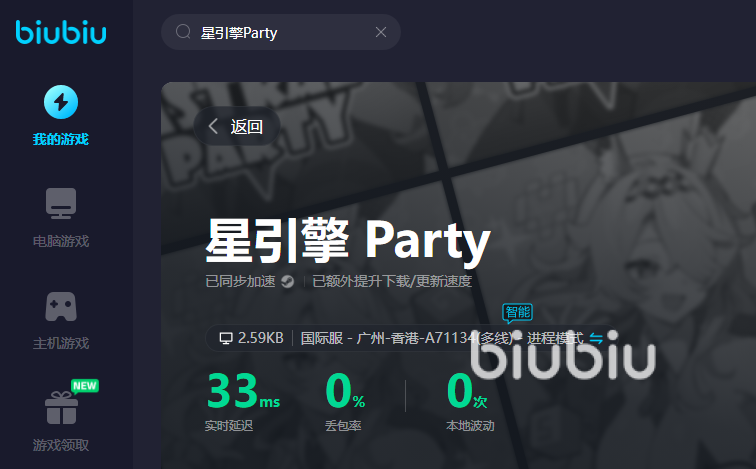
Task: Click the monitor icon beside 2.59KB
Action: click(226, 338)
